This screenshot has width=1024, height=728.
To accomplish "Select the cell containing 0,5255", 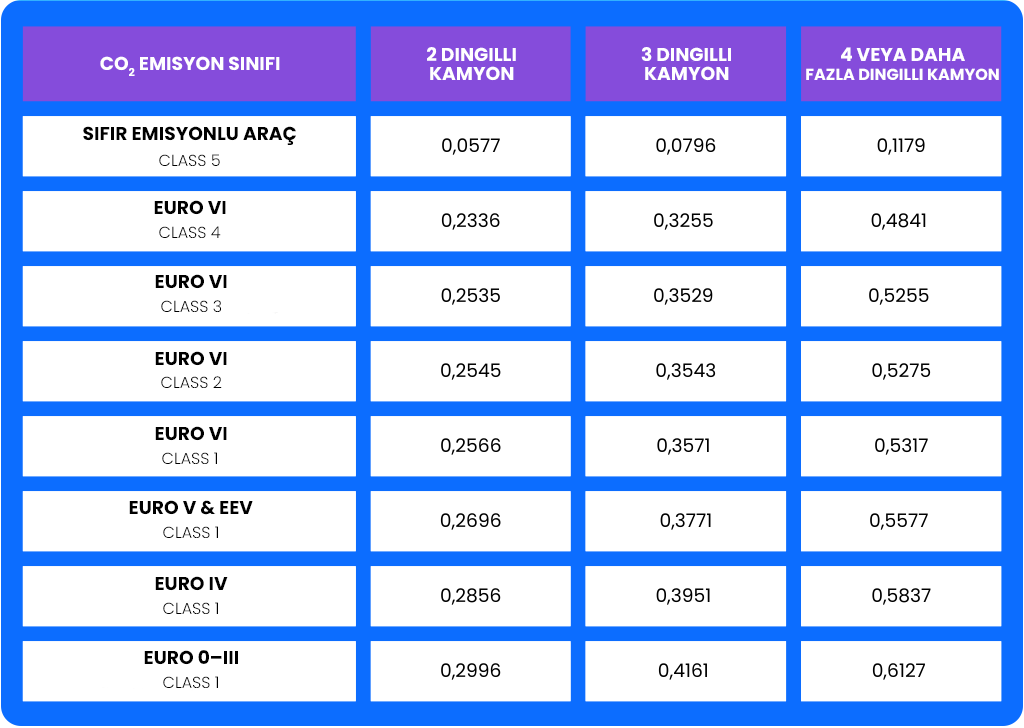I will (x=901, y=296).
